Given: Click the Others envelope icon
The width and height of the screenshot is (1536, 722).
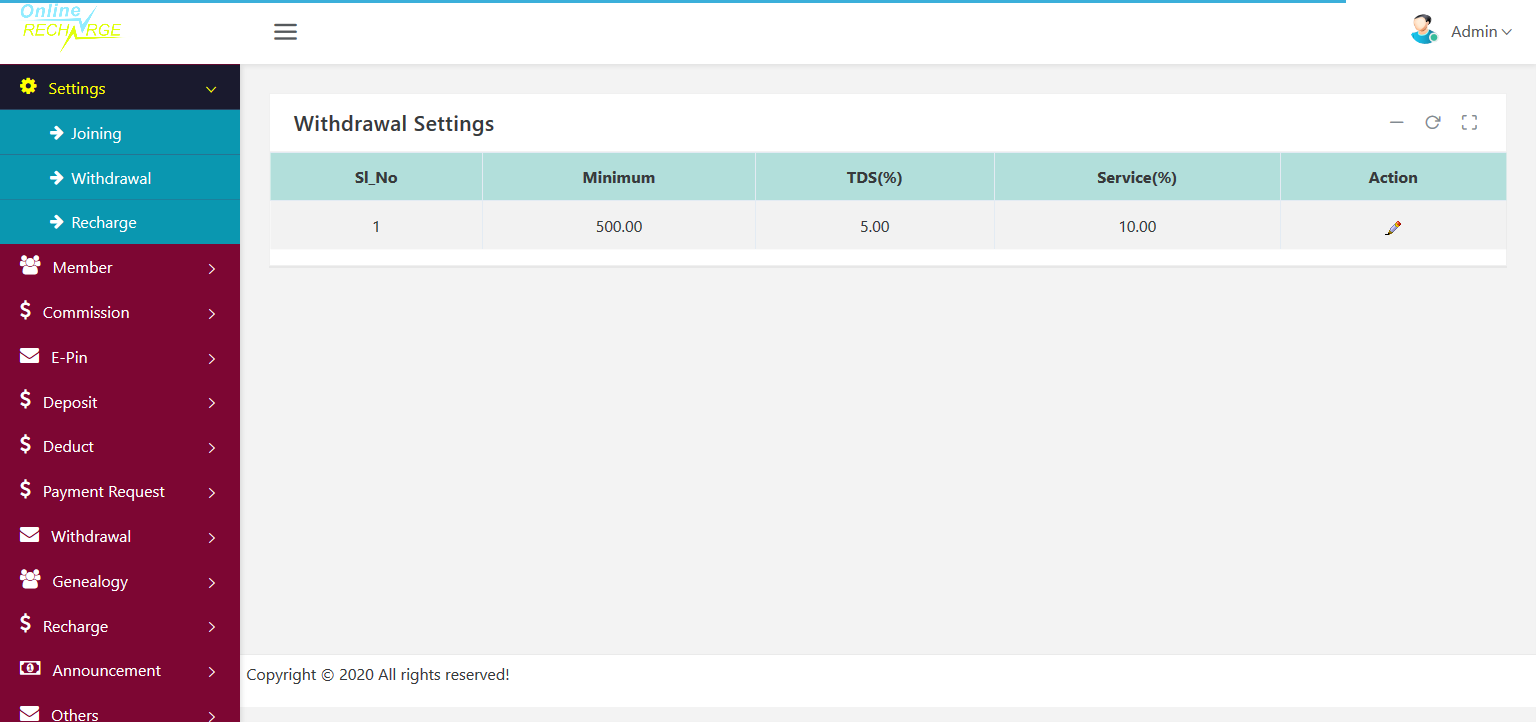Looking at the screenshot, I should (x=30, y=713).
